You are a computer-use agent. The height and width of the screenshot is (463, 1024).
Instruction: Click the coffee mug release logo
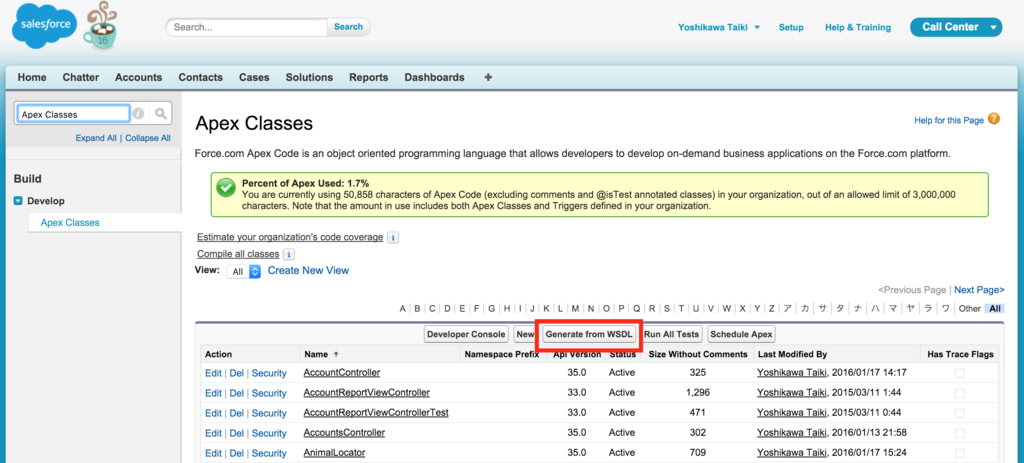(x=101, y=27)
